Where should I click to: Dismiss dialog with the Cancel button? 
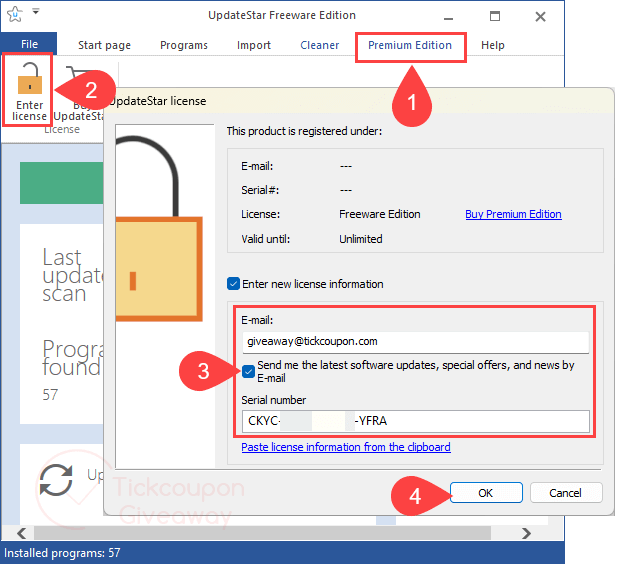(x=565, y=493)
